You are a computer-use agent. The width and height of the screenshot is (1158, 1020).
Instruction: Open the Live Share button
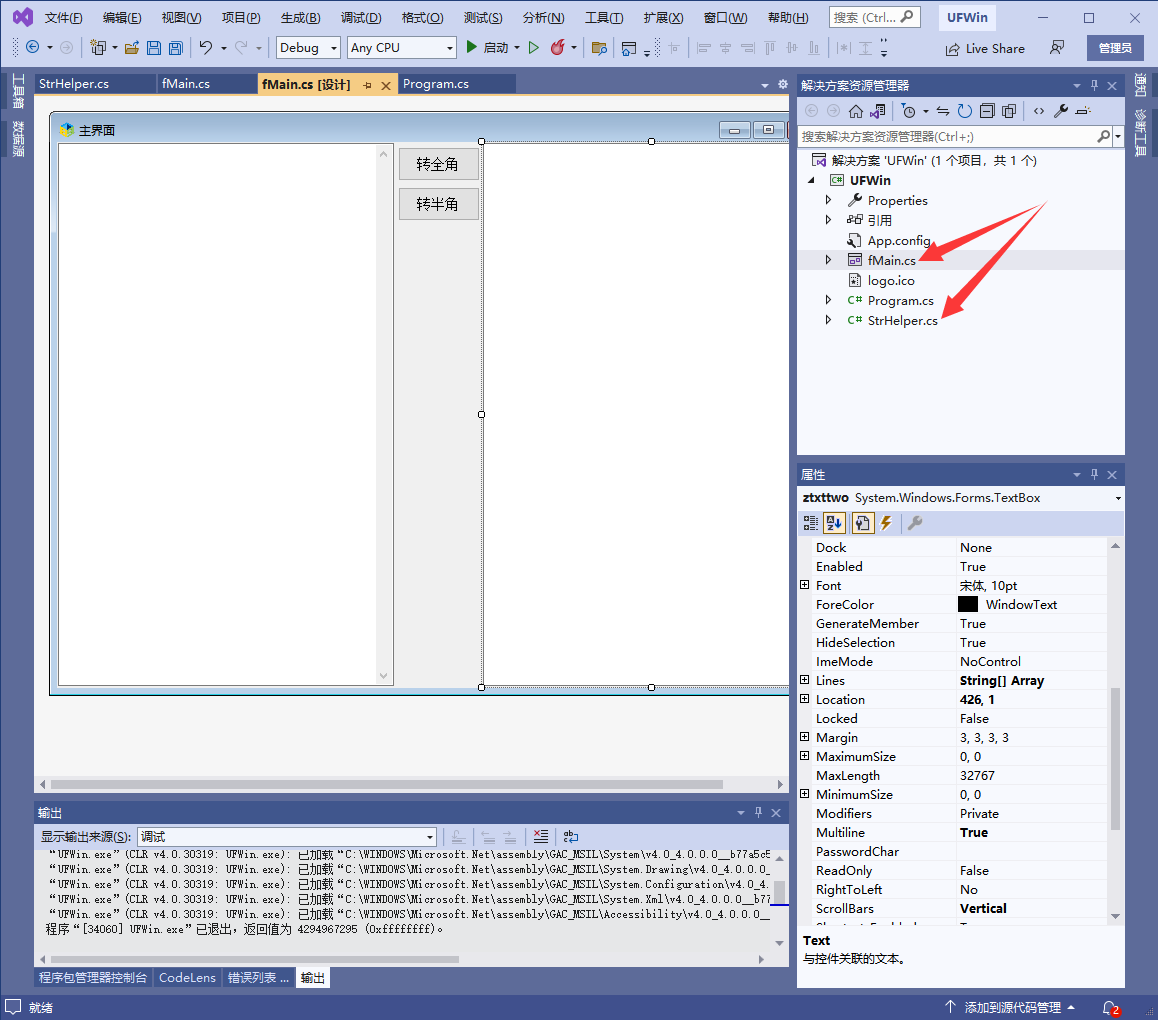(984, 49)
